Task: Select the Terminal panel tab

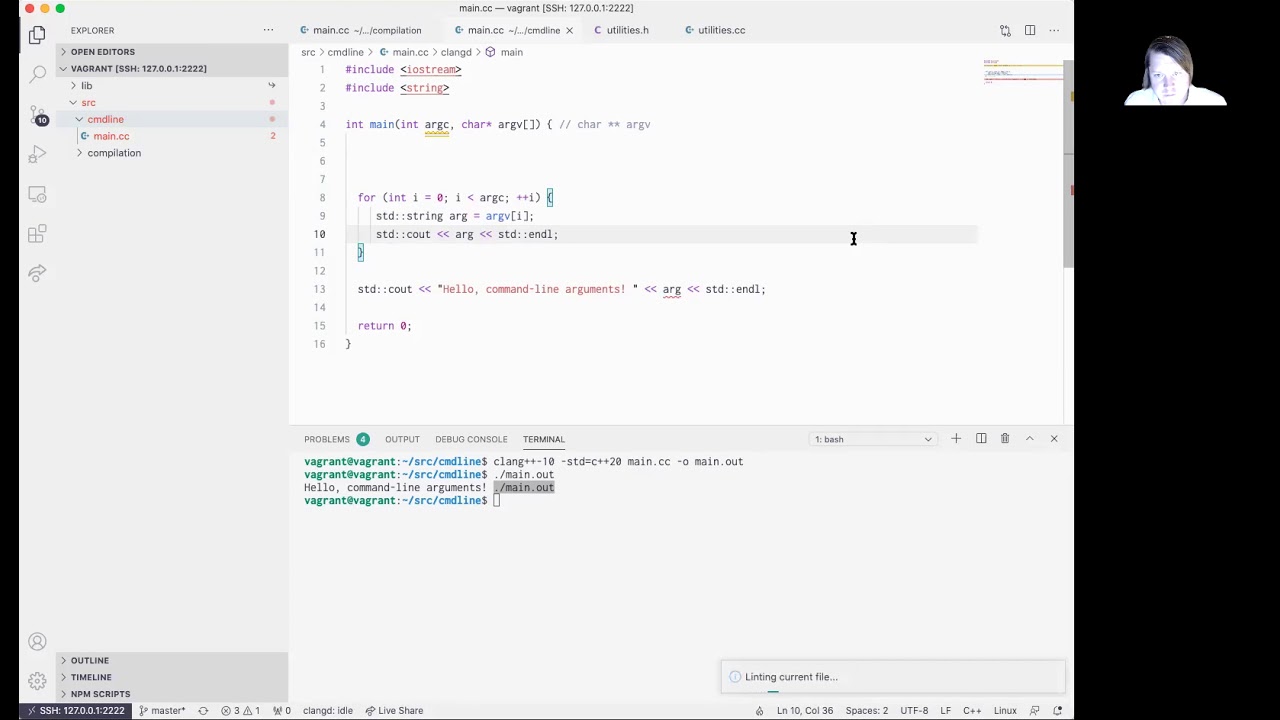Action: tap(544, 439)
